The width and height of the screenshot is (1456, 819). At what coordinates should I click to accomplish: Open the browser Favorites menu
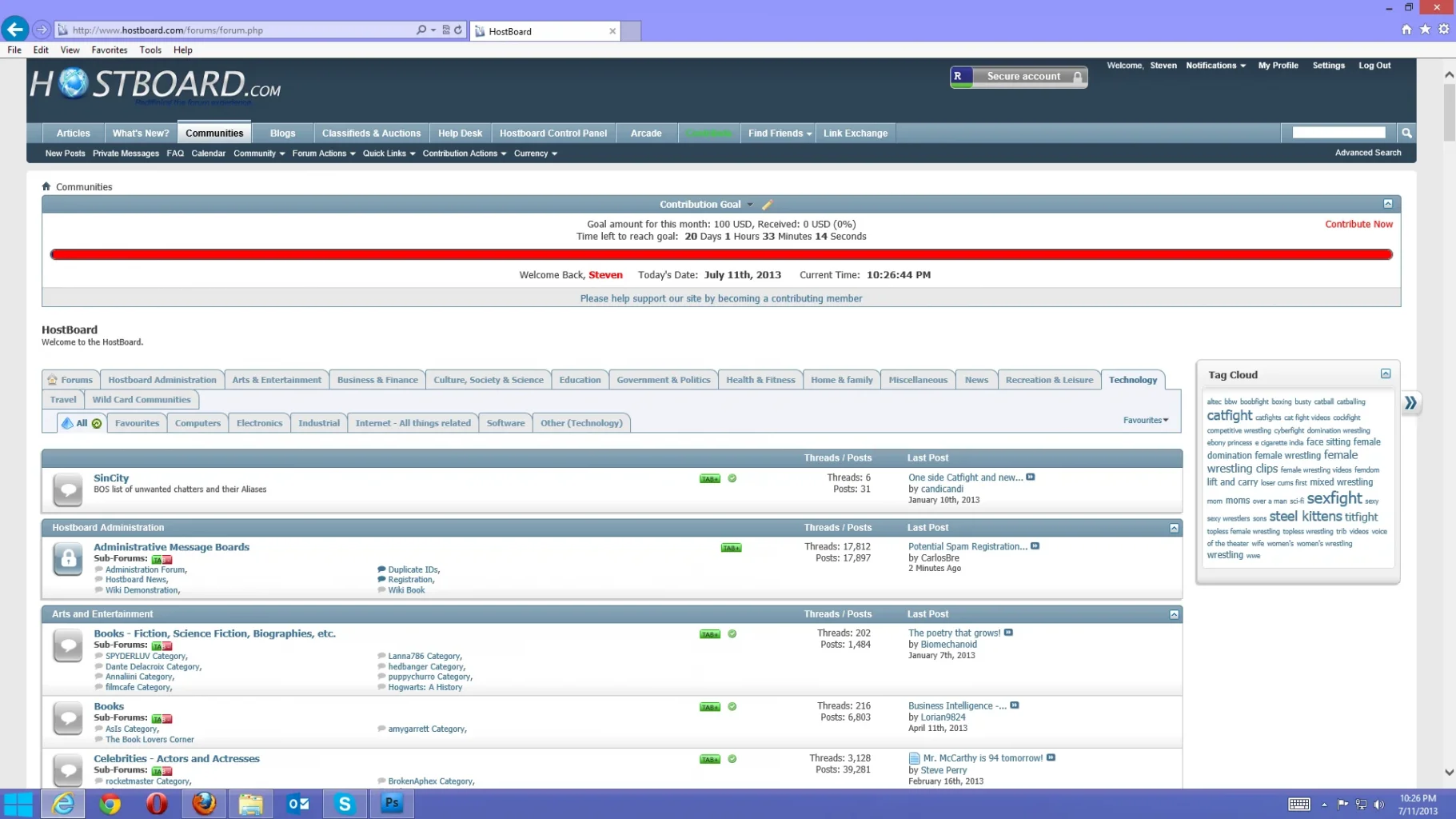tap(110, 50)
